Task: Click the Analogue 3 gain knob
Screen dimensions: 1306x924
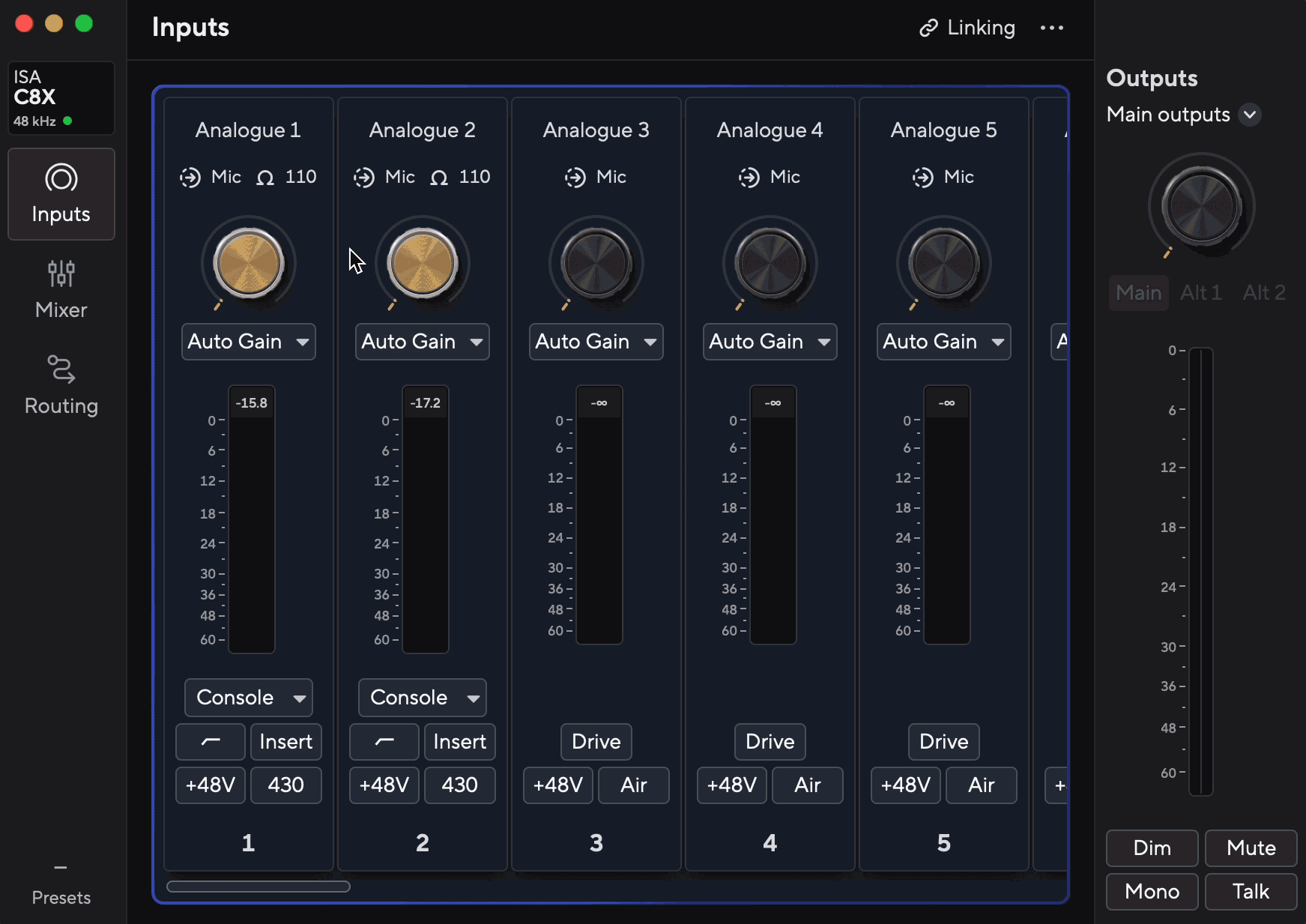Action: [x=596, y=264]
